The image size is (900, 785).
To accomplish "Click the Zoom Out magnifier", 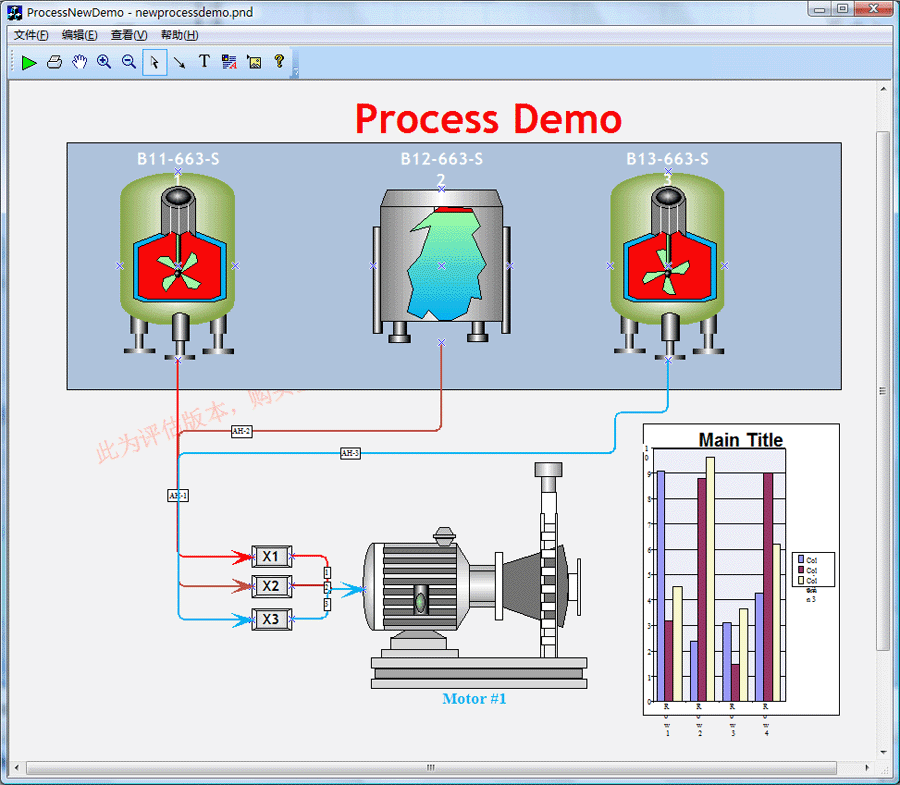I will click(129, 62).
